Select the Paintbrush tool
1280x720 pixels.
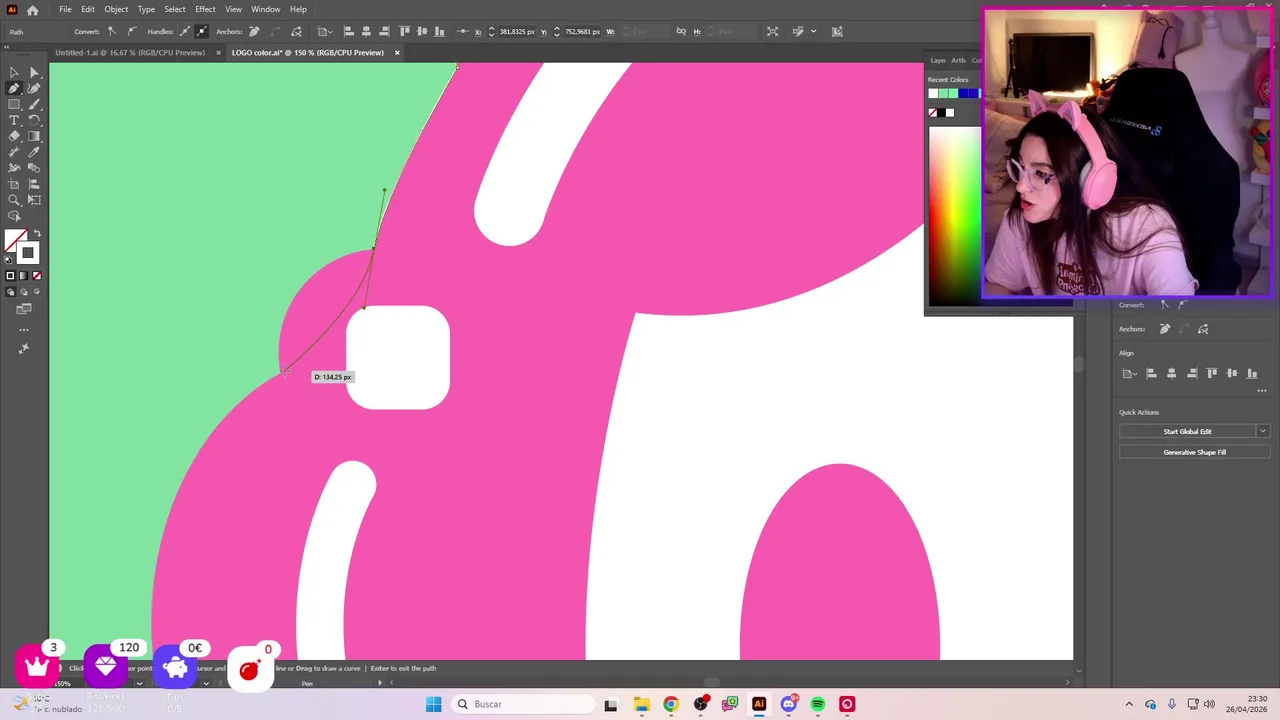[x=34, y=104]
